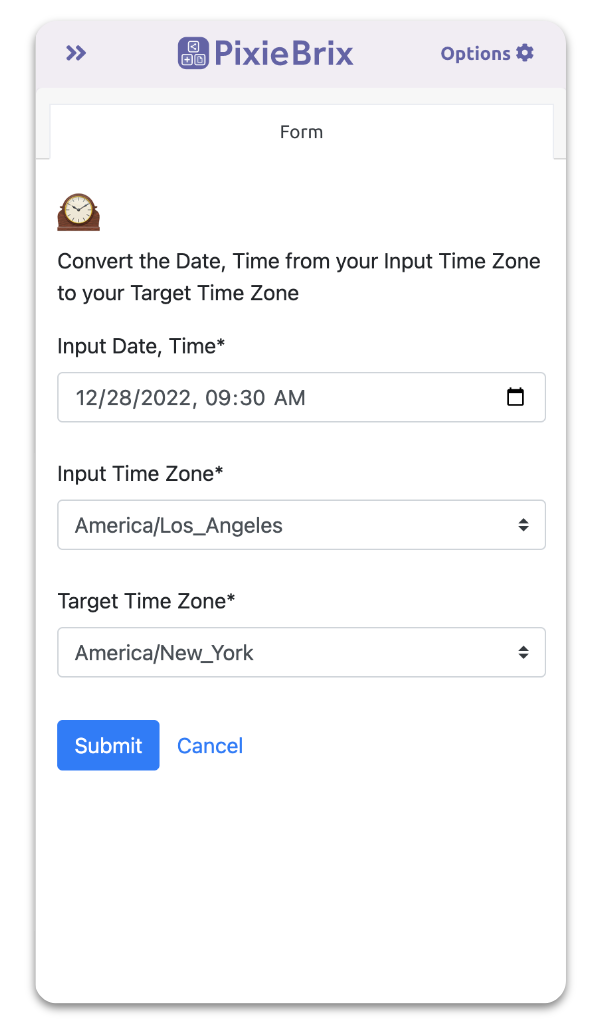Click the gear icon next to Options text
Screen dimensions: 602x1030
(x=524, y=53)
